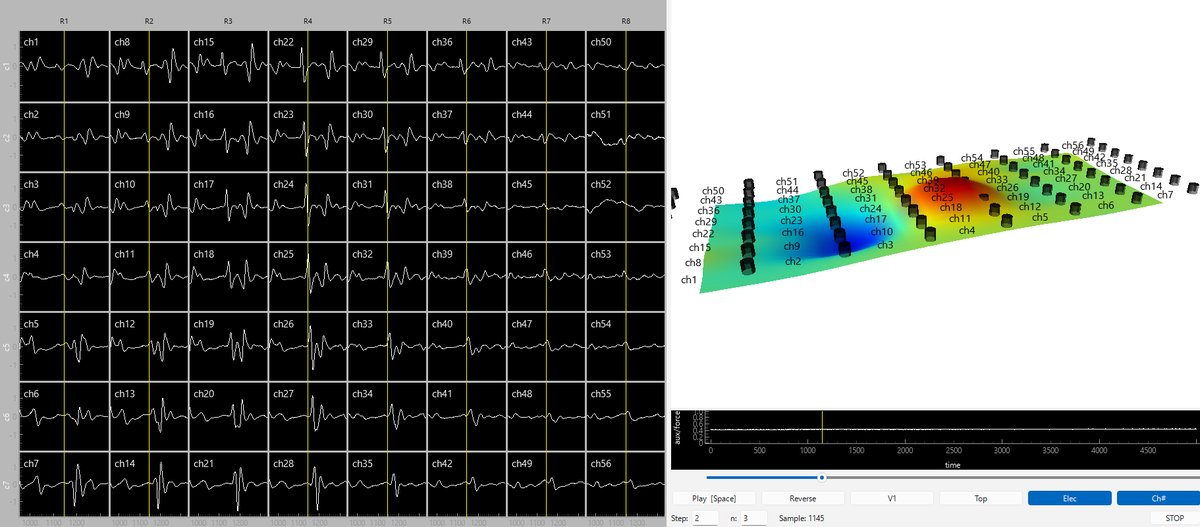Screen dimensions: 1200x527
Task: Click the R4 column header
Action: pyautogui.click(x=308, y=21)
